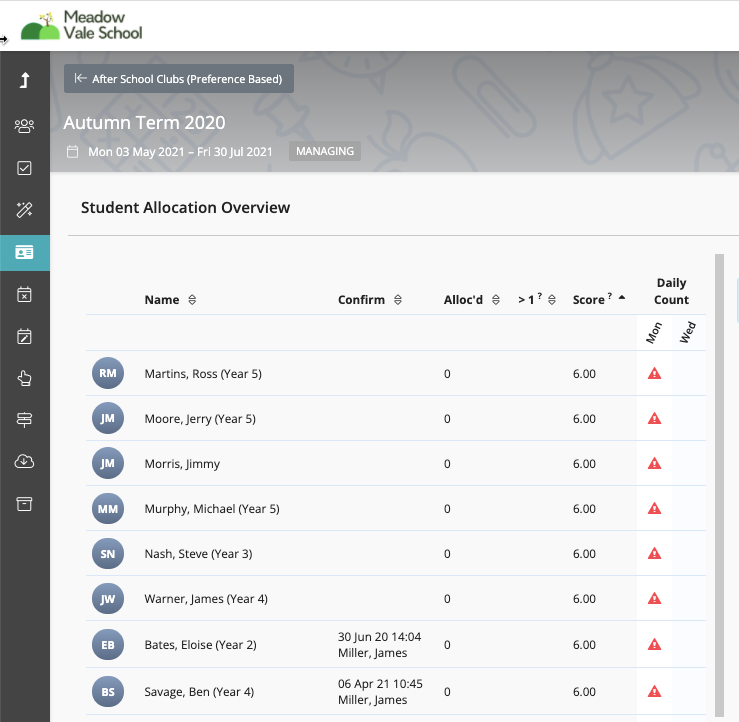Image resolution: width=739 pixels, height=722 pixels.
Task: Click the up arrow icon in sidebar
Action: 25,80
